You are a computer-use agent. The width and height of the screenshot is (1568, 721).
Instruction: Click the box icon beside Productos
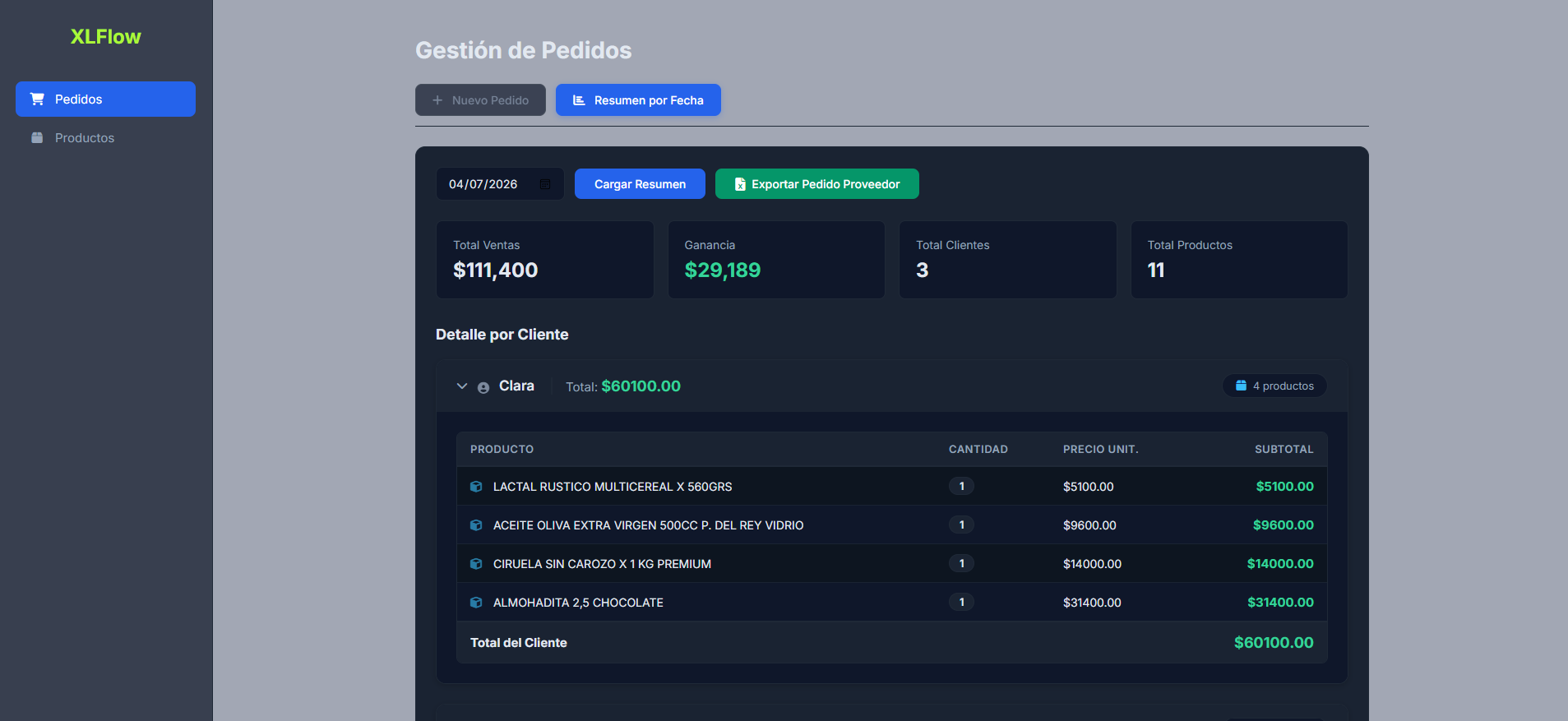(x=37, y=138)
